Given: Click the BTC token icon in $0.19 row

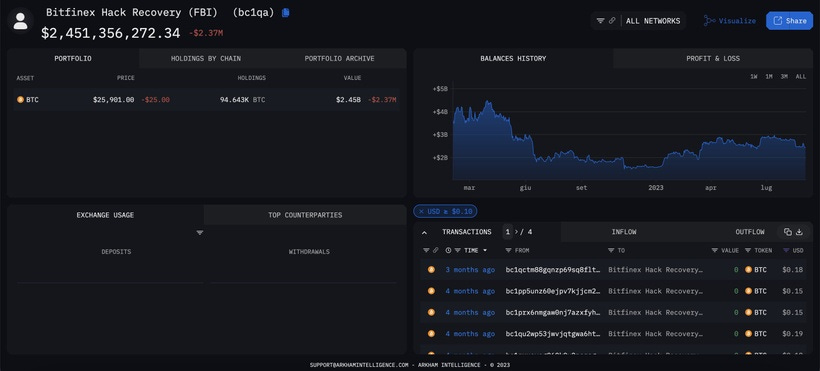Looking at the screenshot, I should (748, 333).
